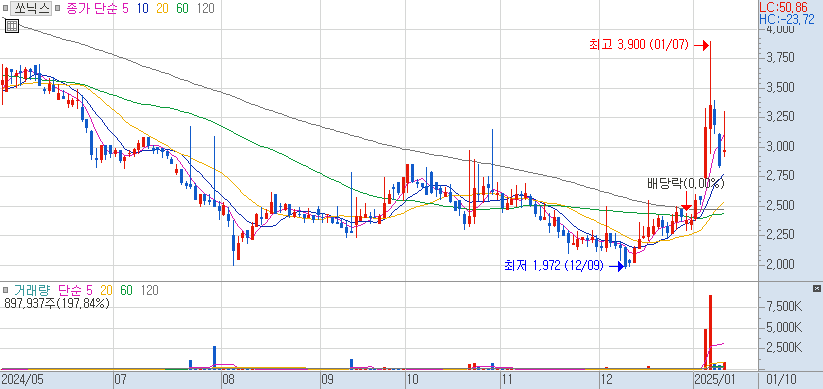Click the 배당락(0,00%) ex-dividend label

685,183
